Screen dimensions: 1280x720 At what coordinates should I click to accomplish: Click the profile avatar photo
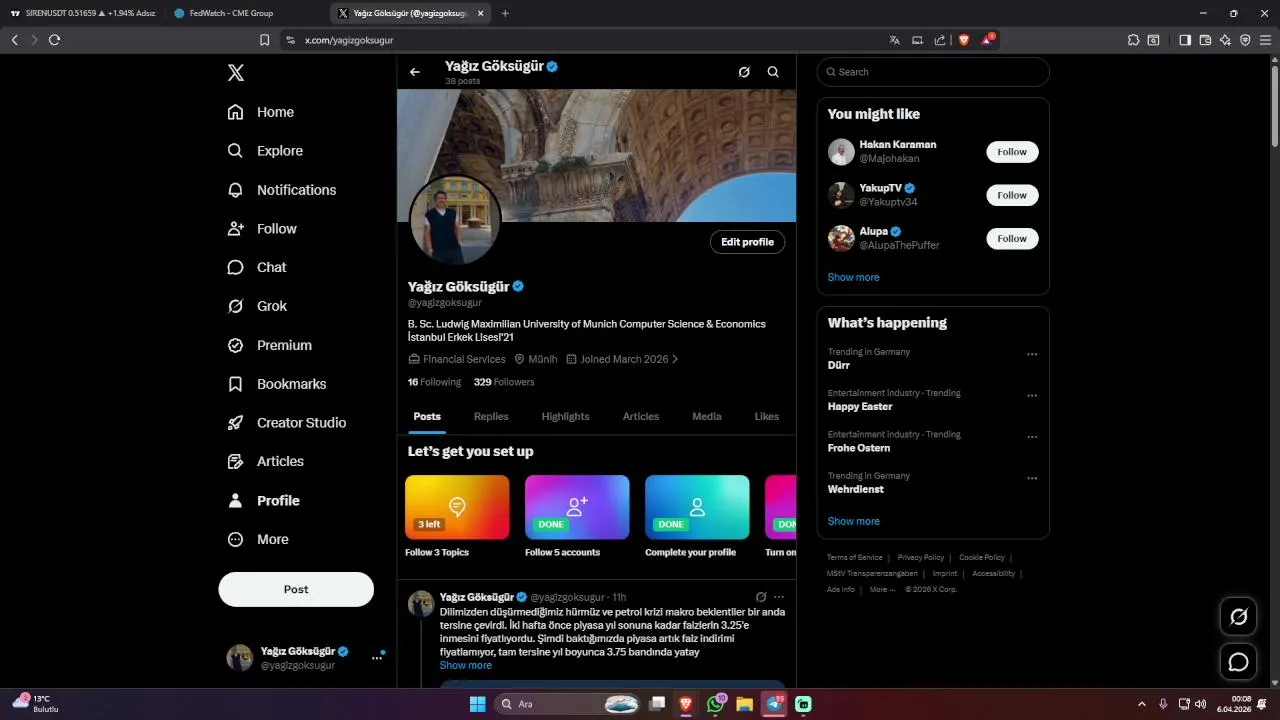(x=455, y=220)
